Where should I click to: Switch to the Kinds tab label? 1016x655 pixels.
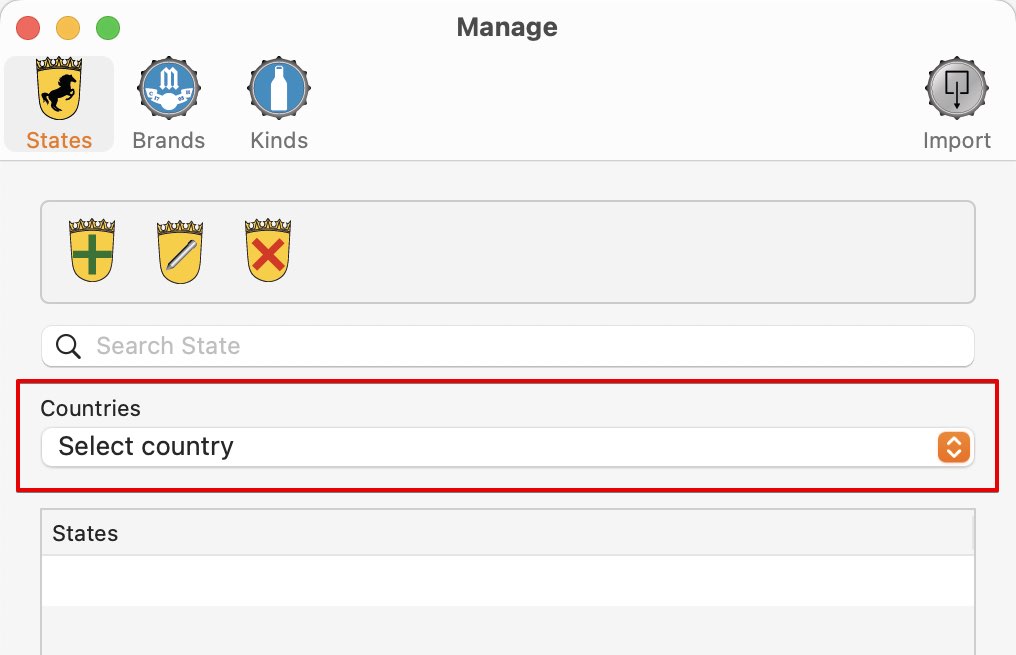click(279, 141)
